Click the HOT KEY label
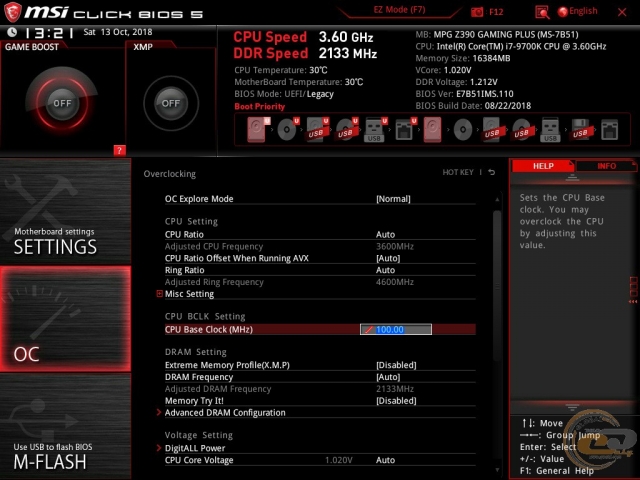Screen dimensions: 640x480 pos(458,172)
